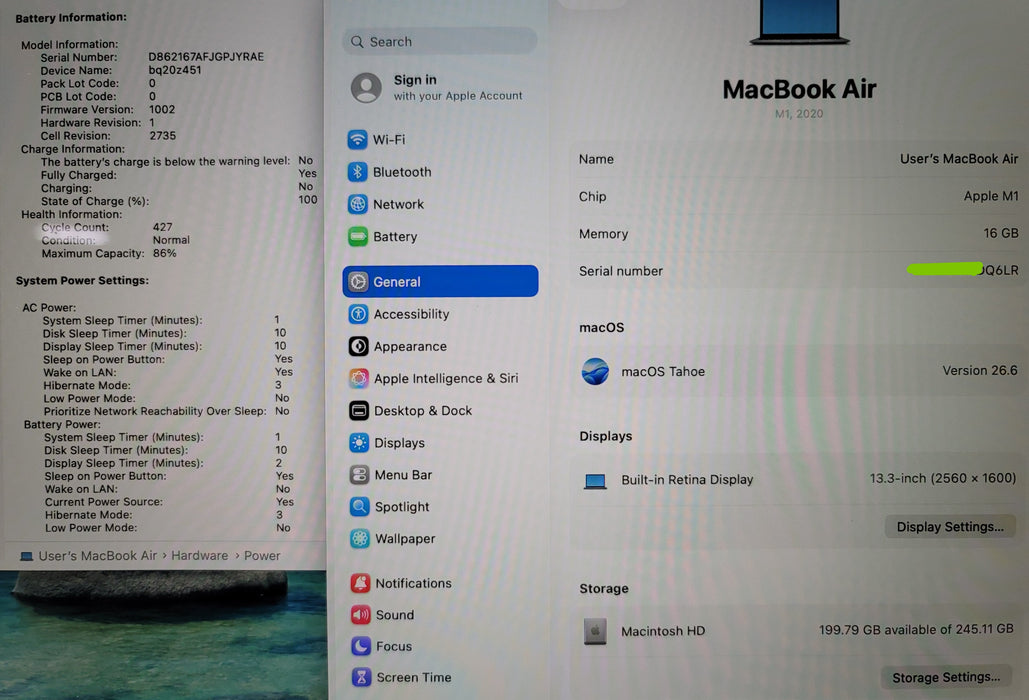
Task: Click the Chip value Apple M1
Action: coord(991,196)
